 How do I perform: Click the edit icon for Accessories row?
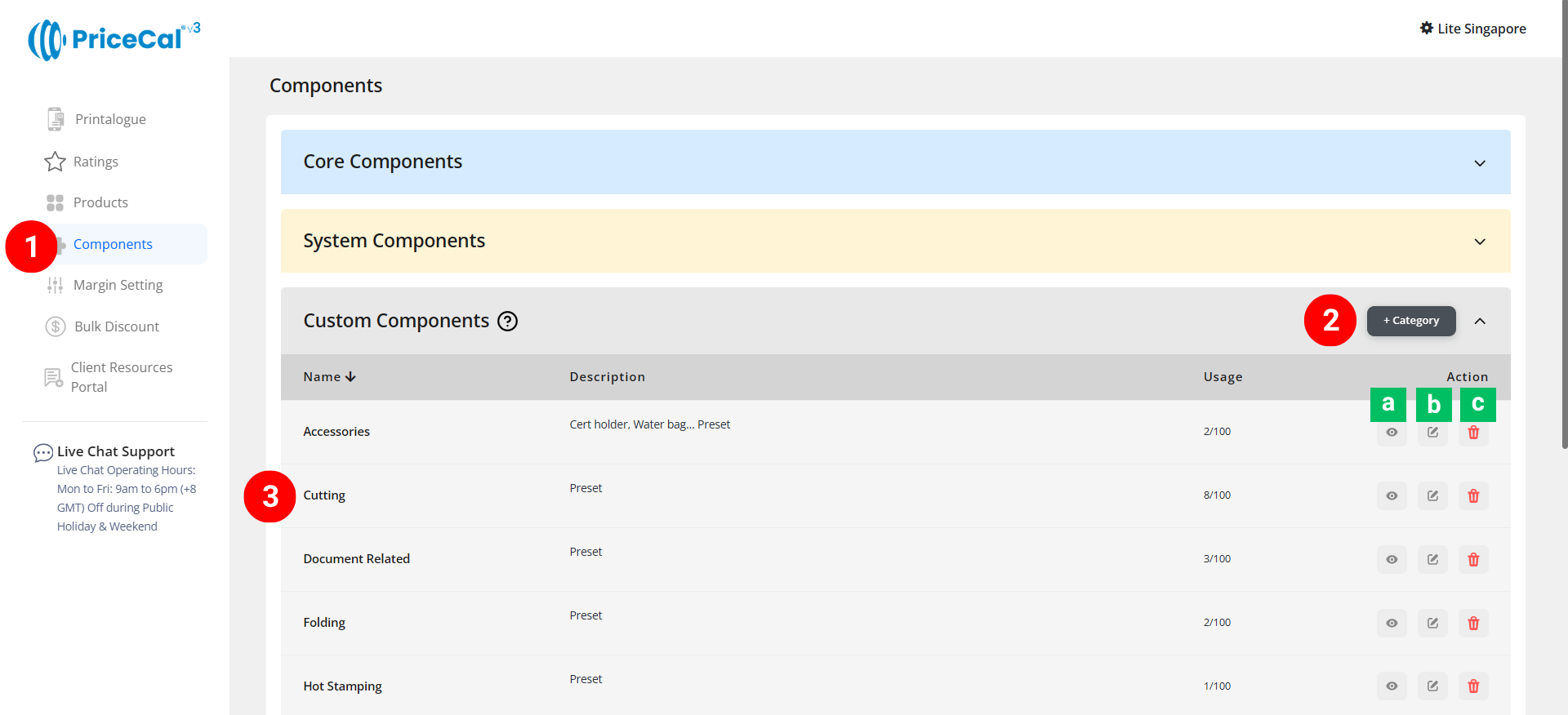point(1432,433)
